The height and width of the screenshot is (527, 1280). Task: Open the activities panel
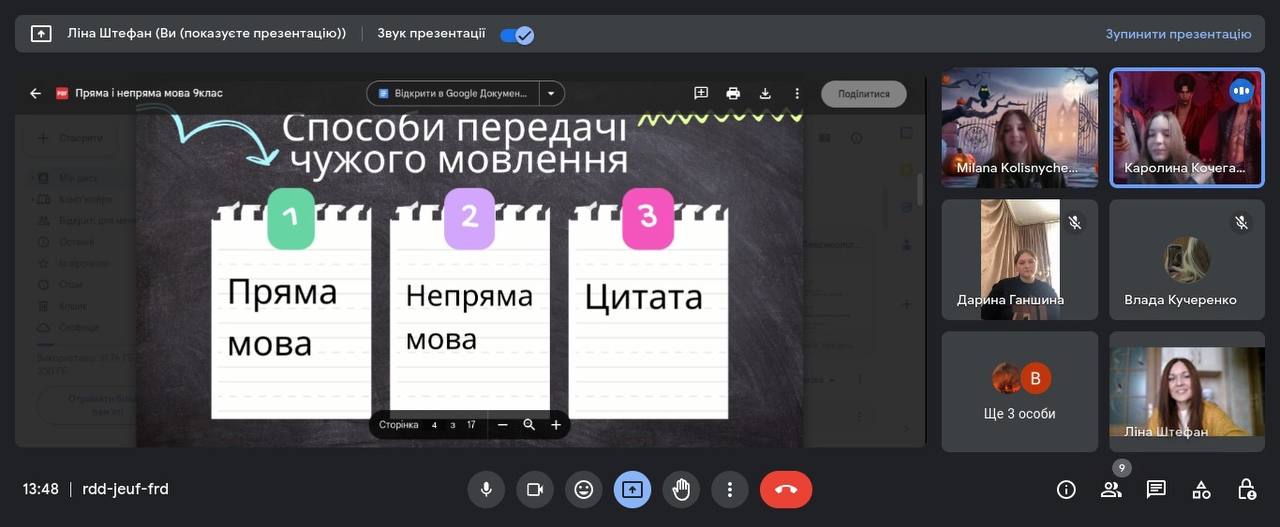point(1201,489)
